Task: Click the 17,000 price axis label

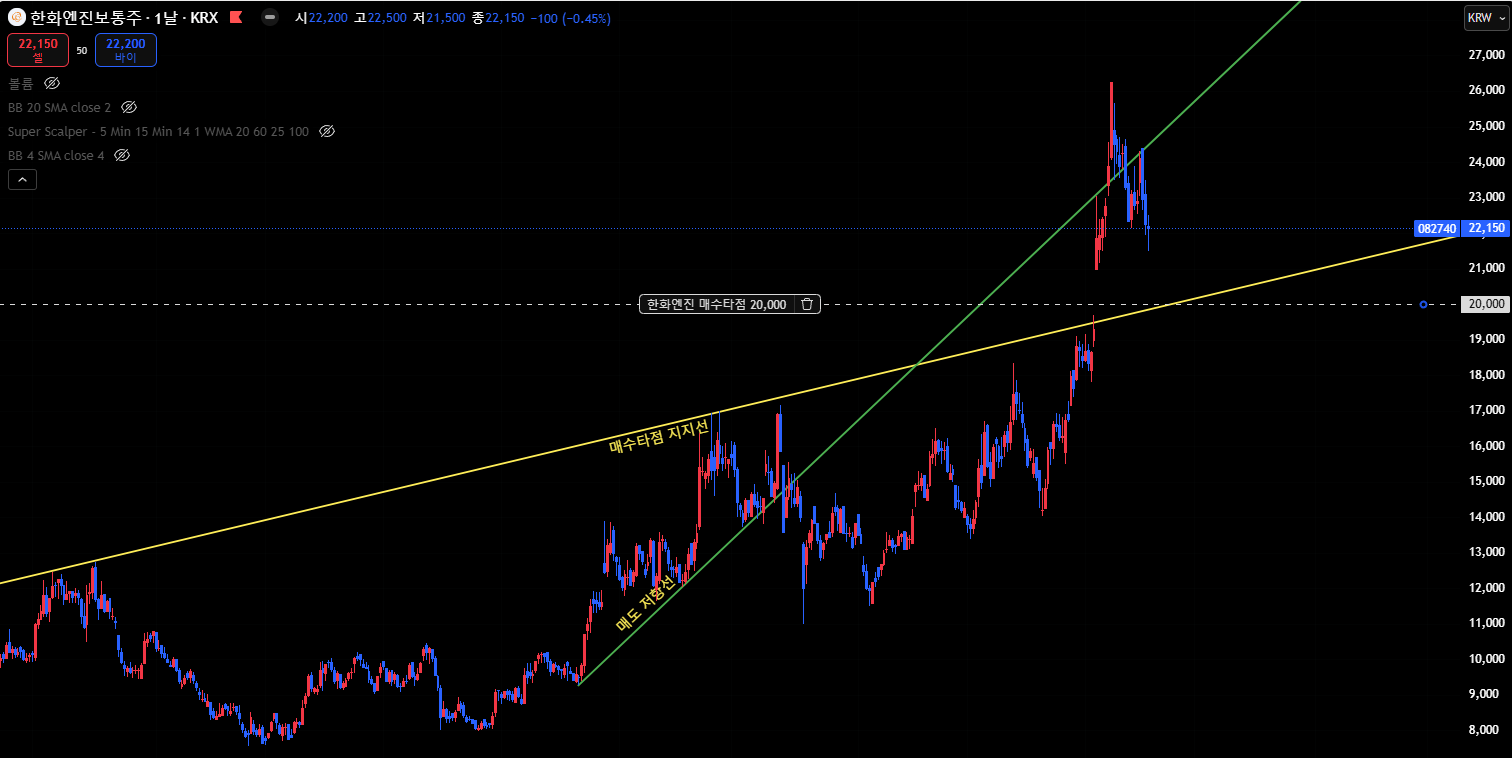Action: tap(1487, 410)
